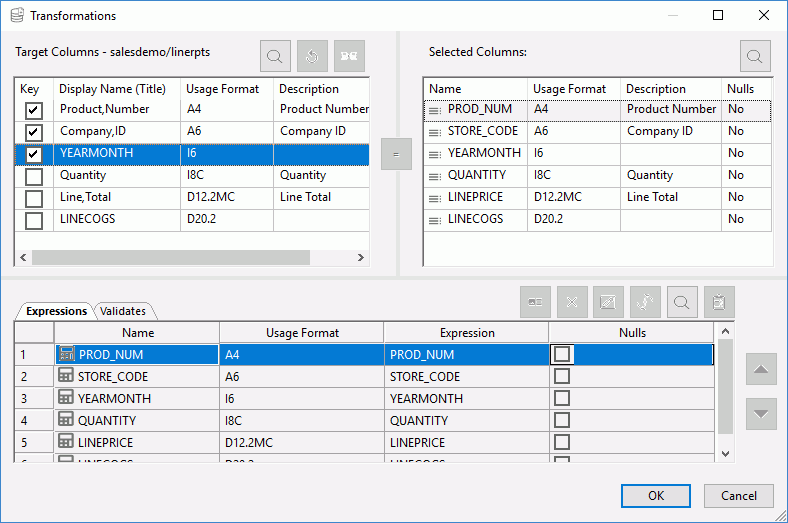Click the search icon beside Selected Columns

(x=755, y=56)
